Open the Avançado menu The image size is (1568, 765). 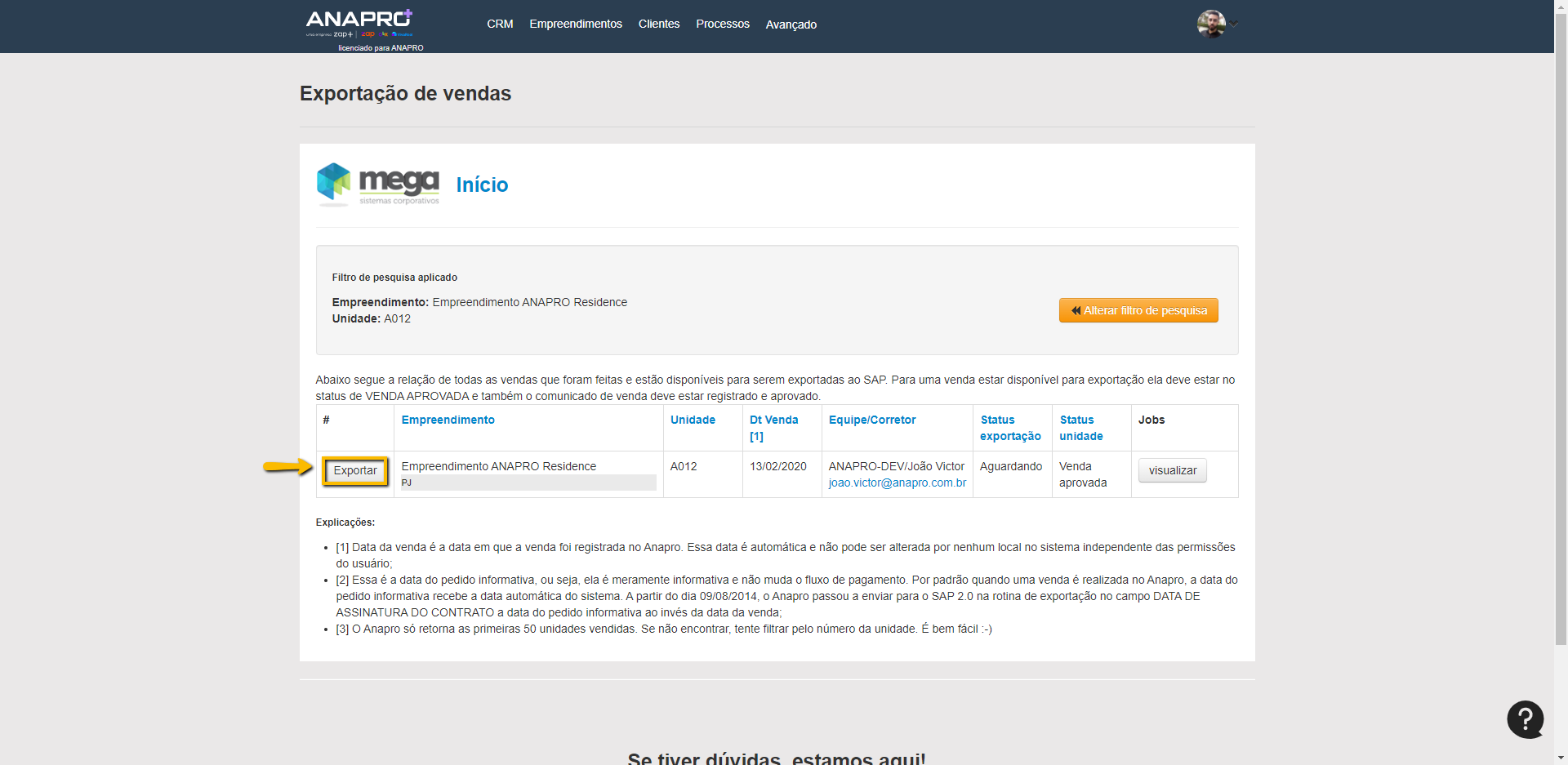791,24
